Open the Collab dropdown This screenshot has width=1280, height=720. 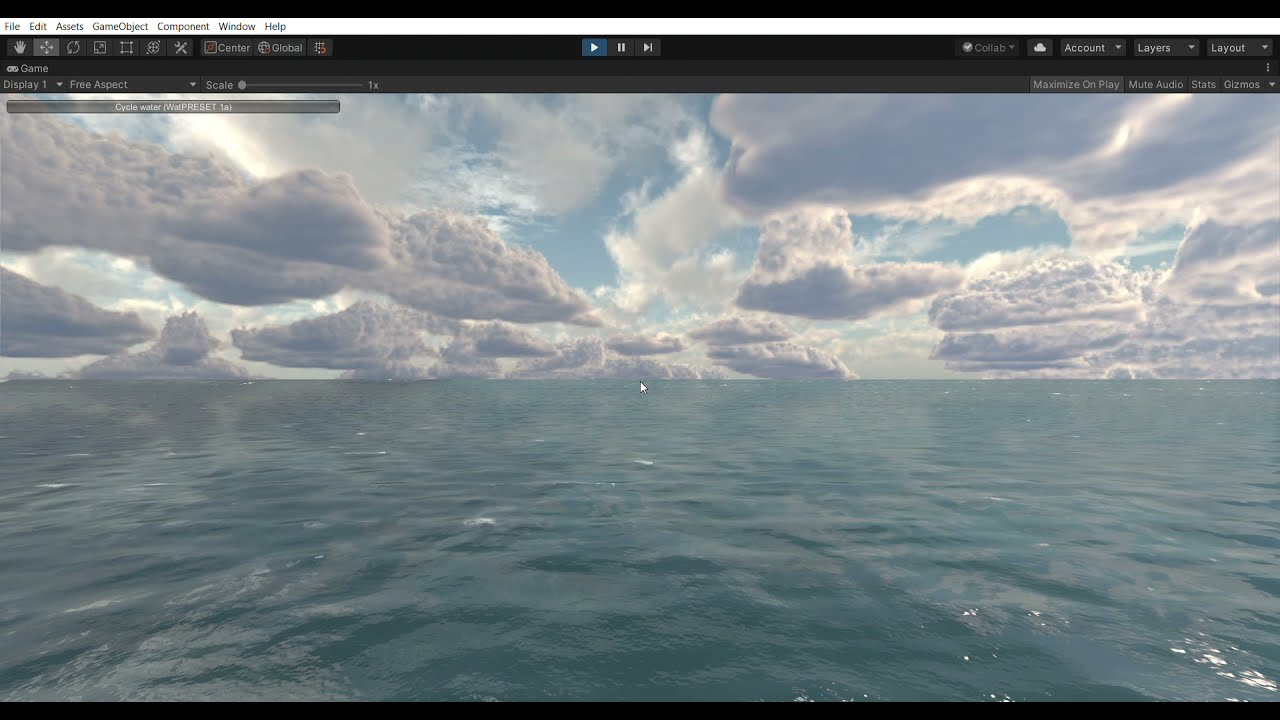click(989, 48)
